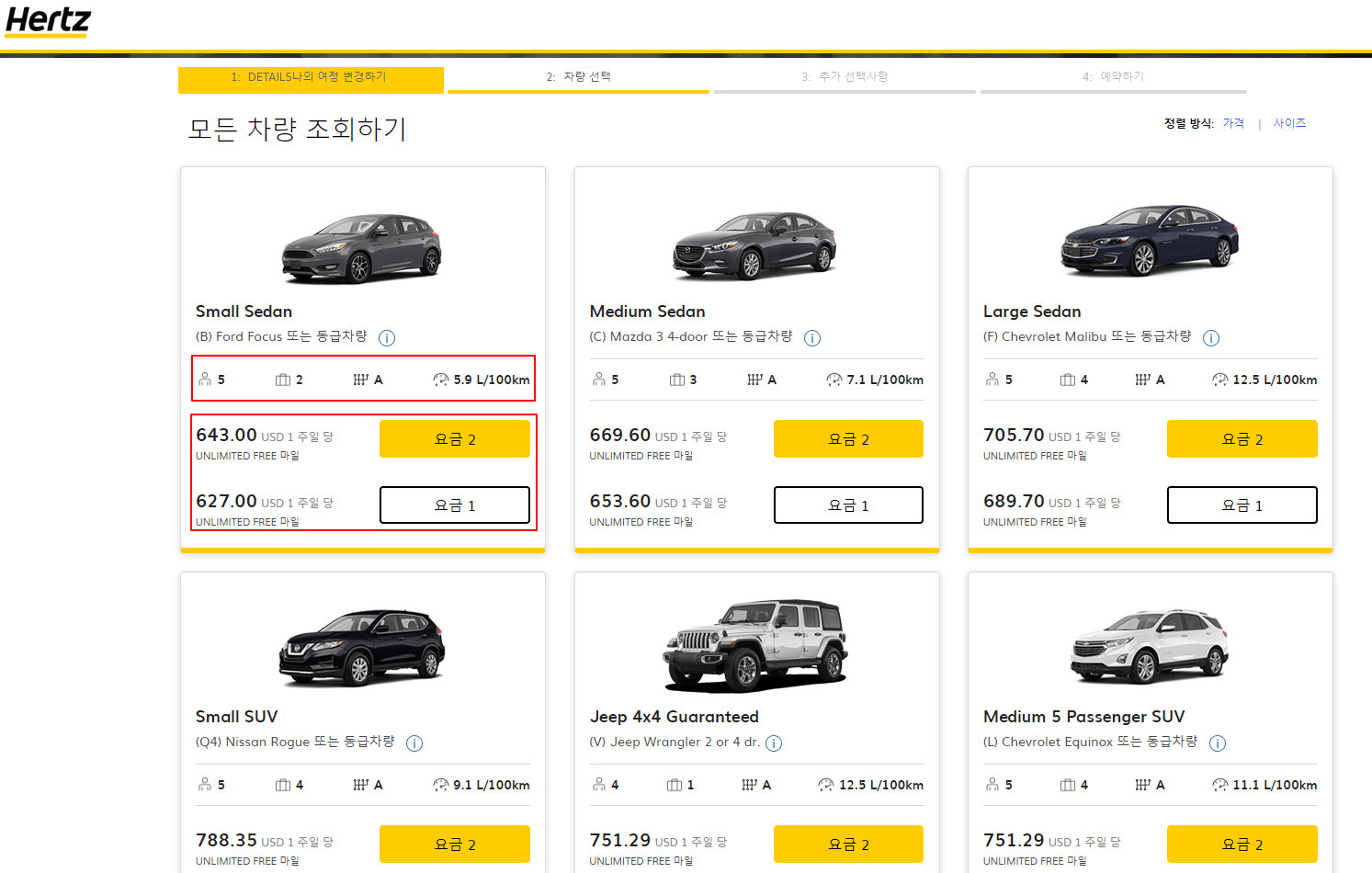Choose 요금 2 for Large Sedan 705.70
The image size is (1372, 873).
(1242, 439)
